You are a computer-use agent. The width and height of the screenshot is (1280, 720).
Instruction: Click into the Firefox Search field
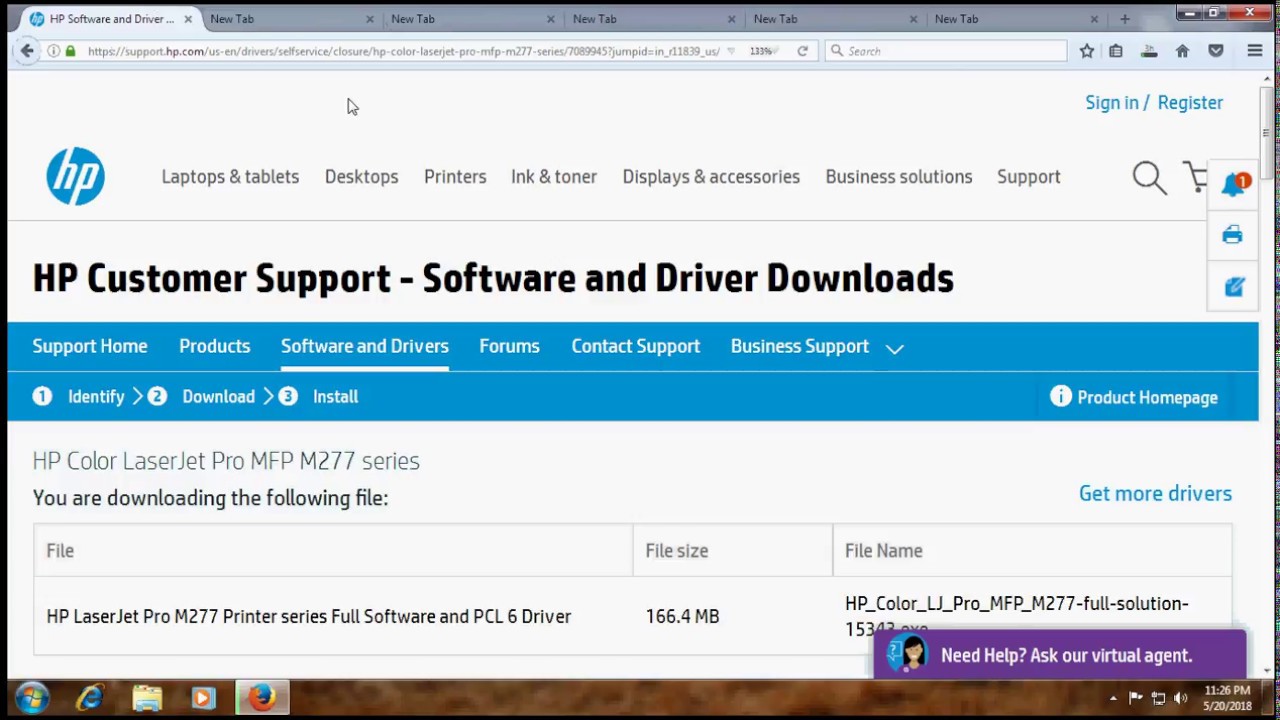[946, 51]
